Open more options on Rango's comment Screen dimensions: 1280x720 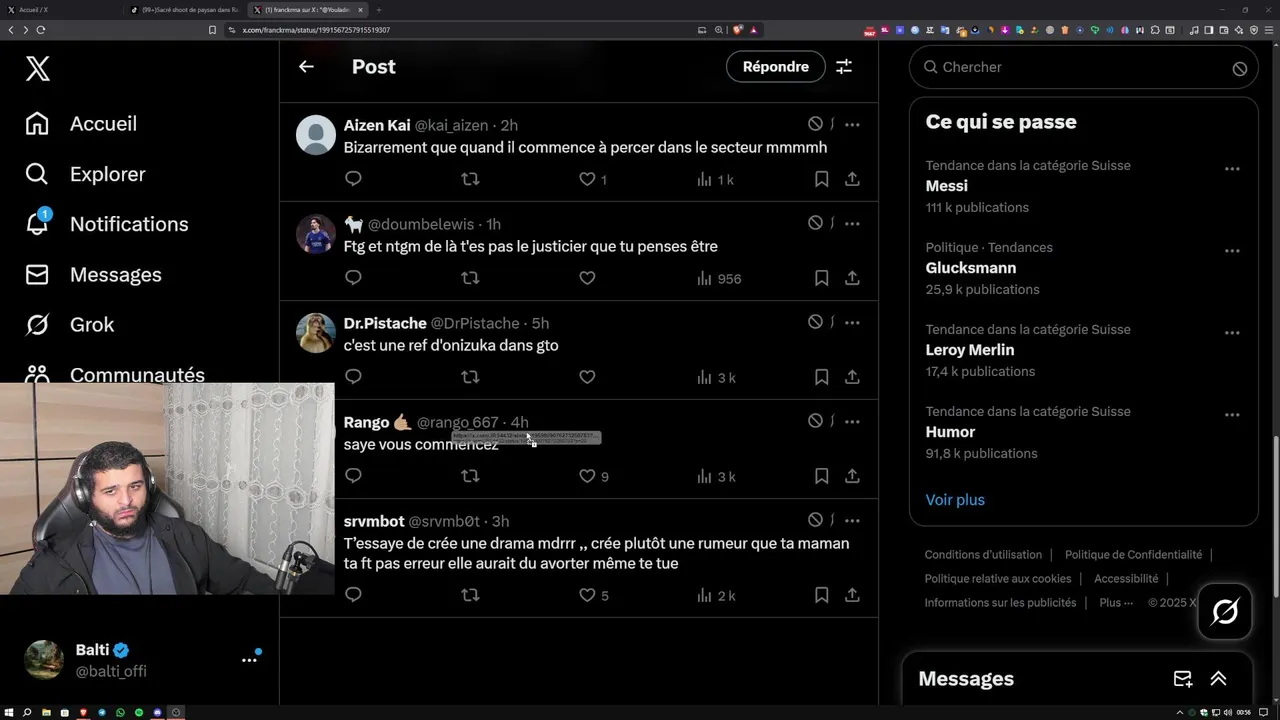[852, 422]
